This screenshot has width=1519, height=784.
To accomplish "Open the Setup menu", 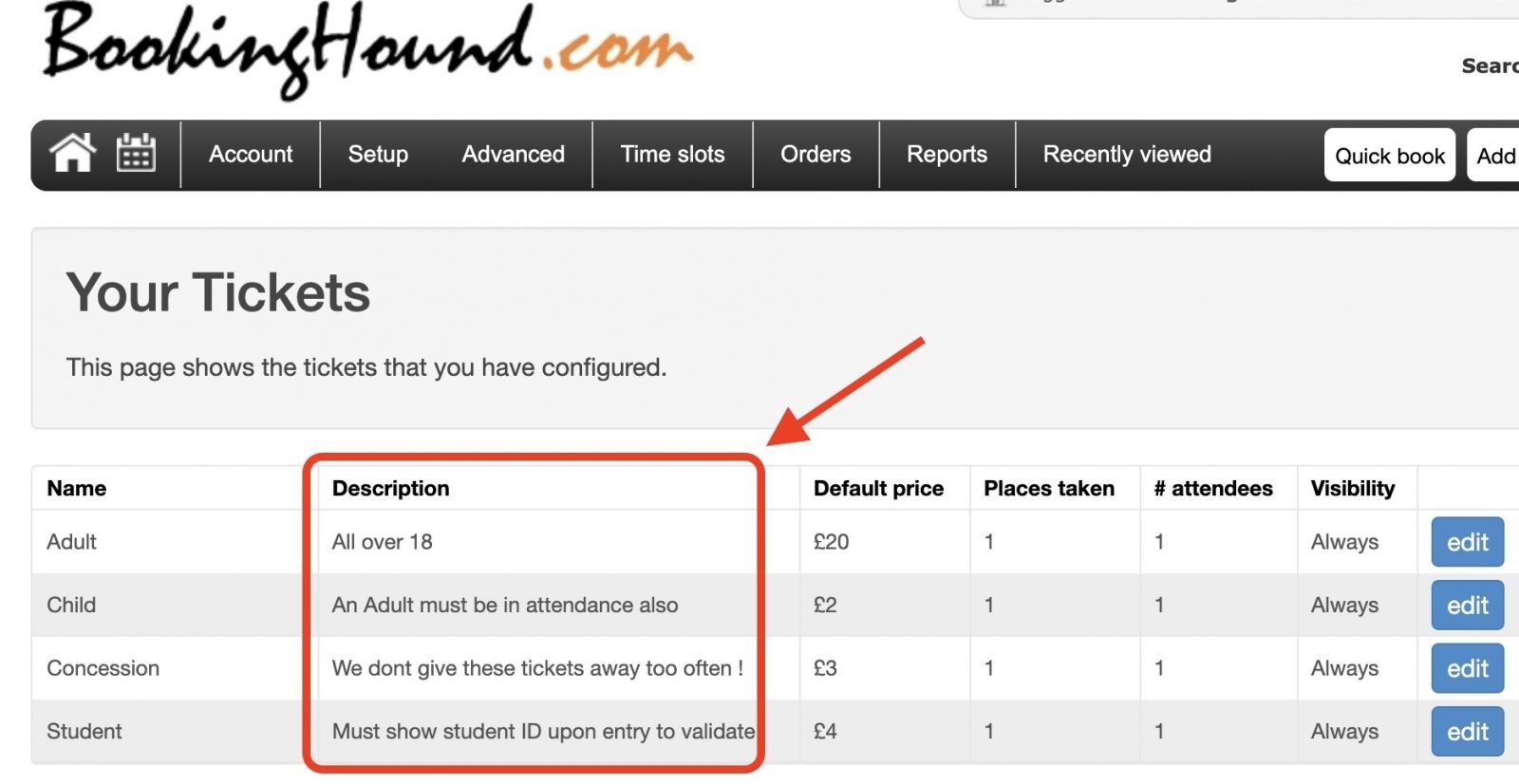I will click(x=378, y=155).
